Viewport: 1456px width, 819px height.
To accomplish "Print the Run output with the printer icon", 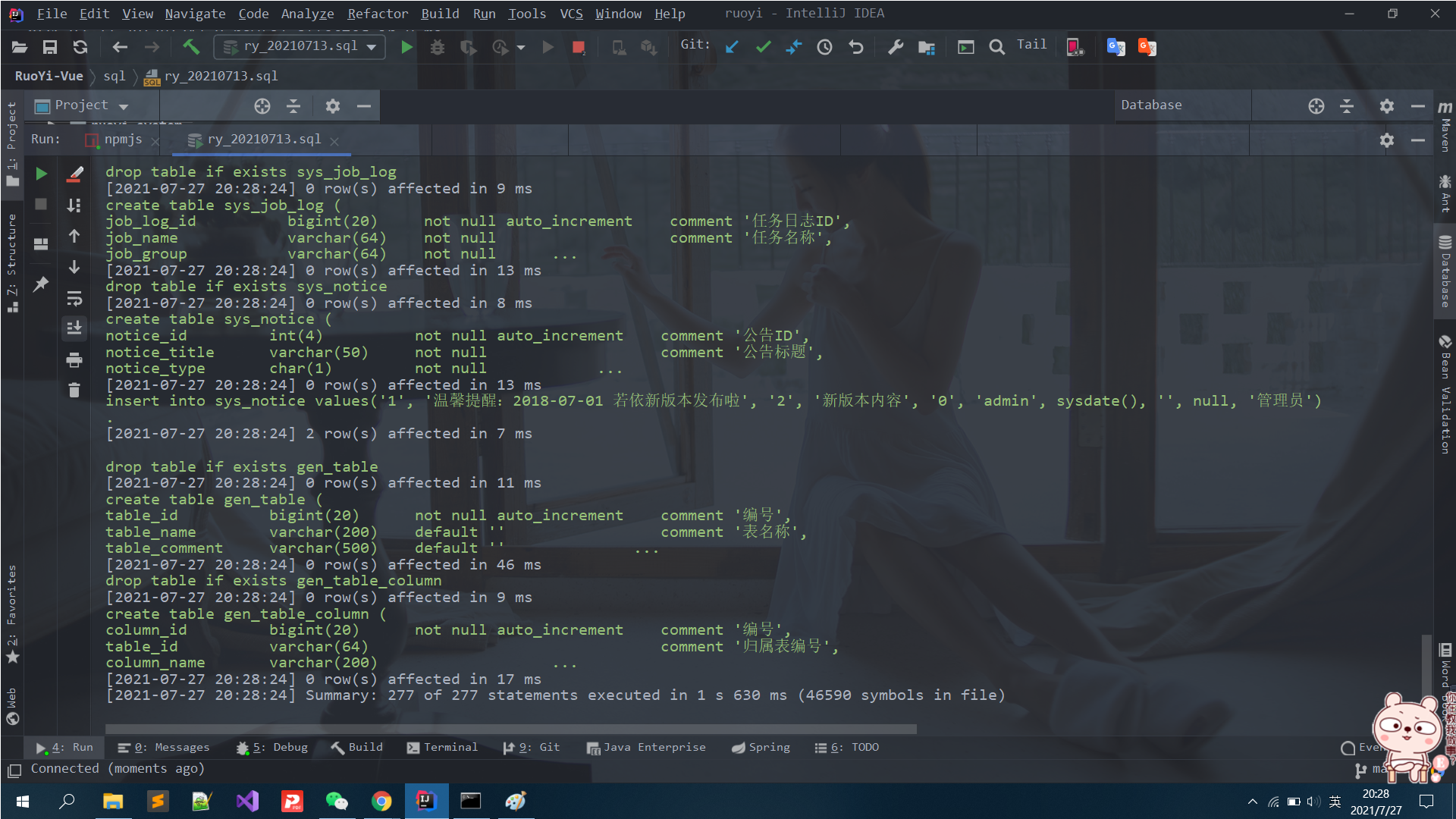I will click(x=74, y=359).
